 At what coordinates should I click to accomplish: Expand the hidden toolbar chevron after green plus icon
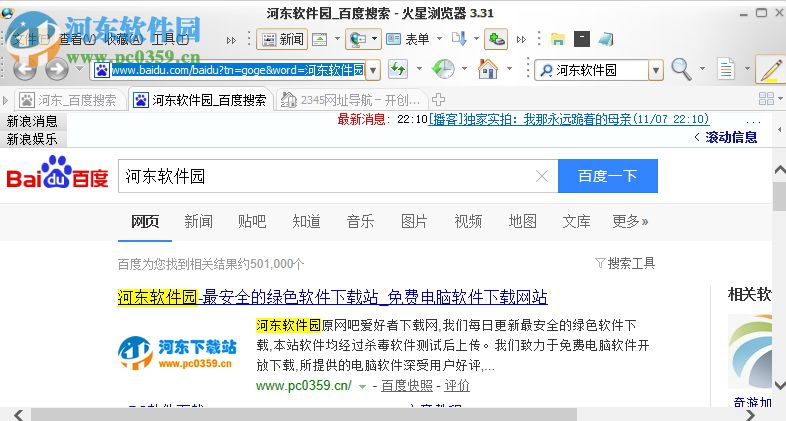[521, 39]
